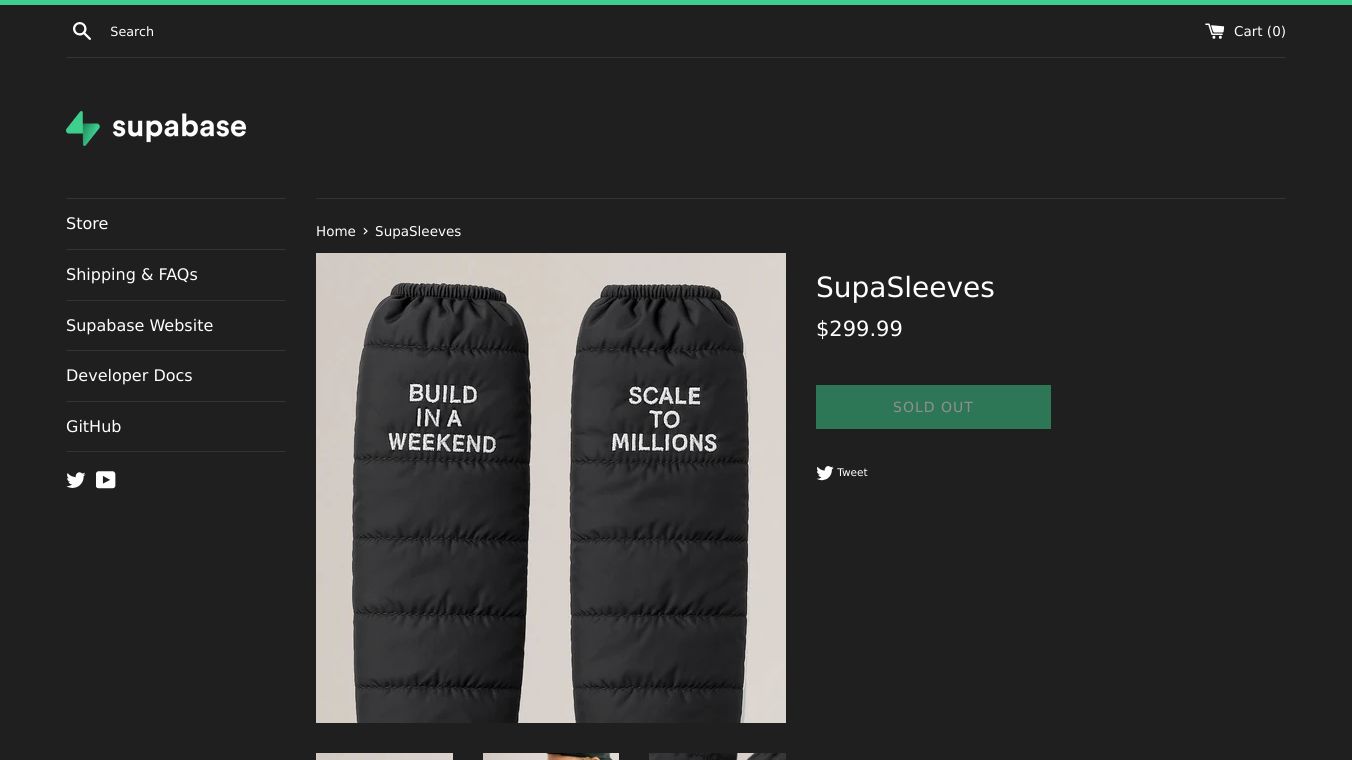The width and height of the screenshot is (1352, 760).
Task: Open the Cart (0) text link
Action: (1259, 31)
